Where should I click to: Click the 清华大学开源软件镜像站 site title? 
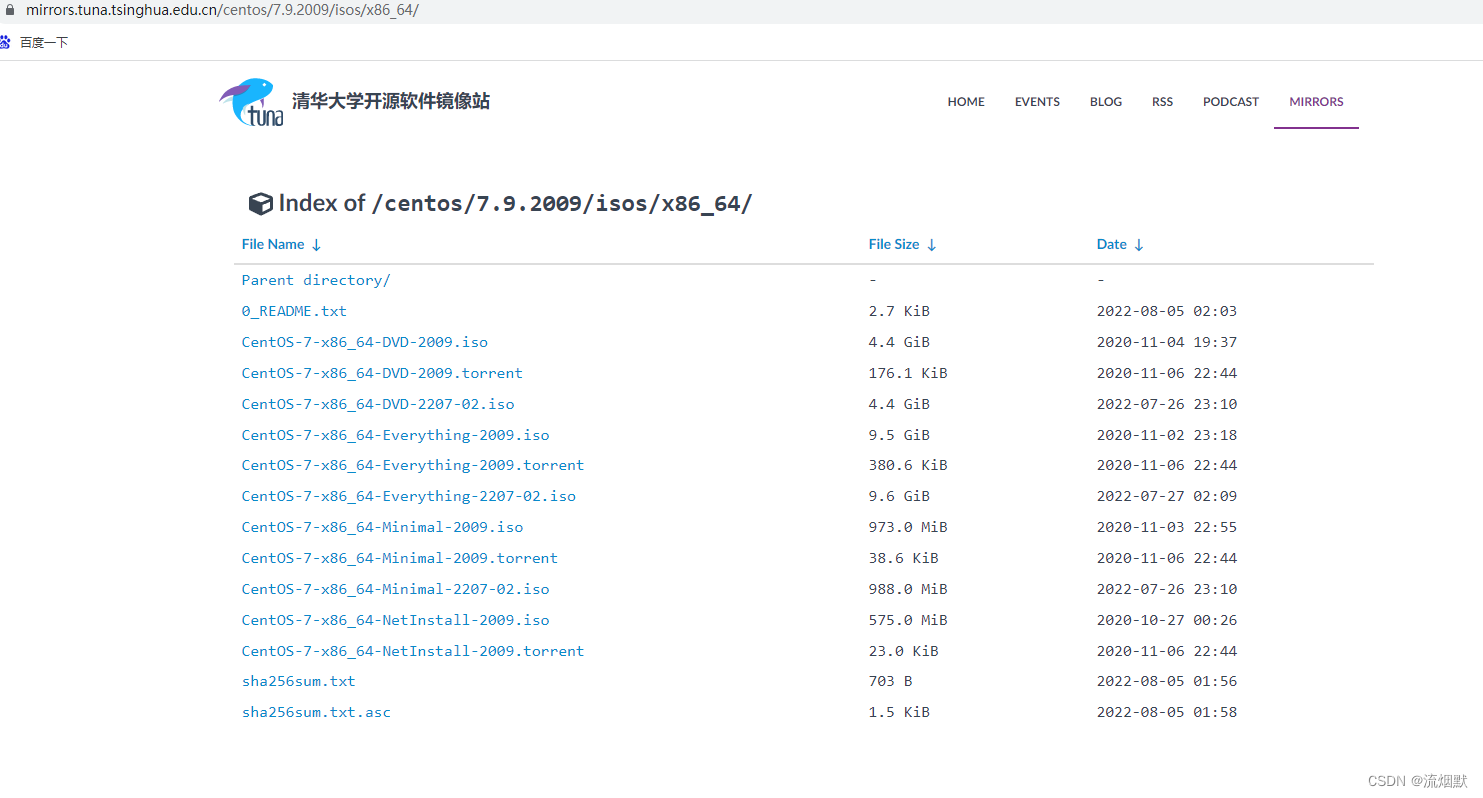[x=391, y=101]
